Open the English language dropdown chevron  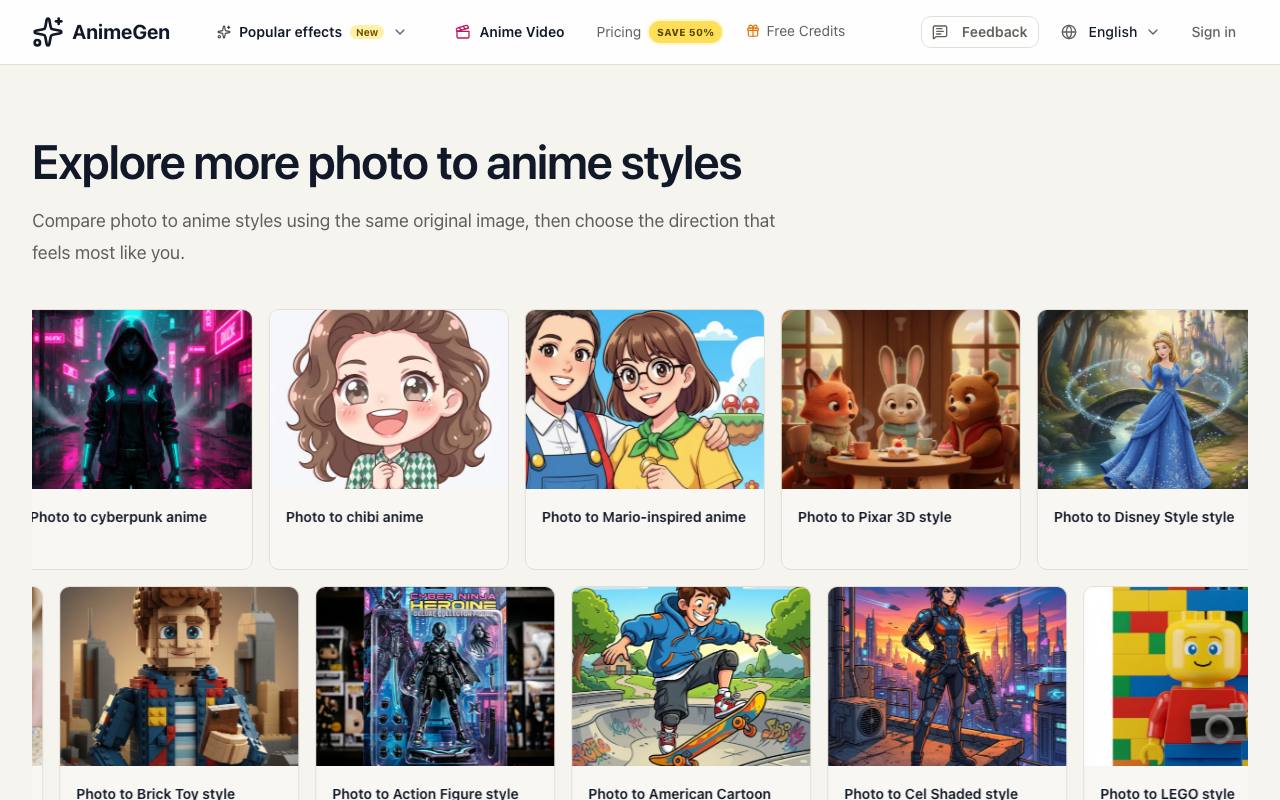tap(1153, 32)
